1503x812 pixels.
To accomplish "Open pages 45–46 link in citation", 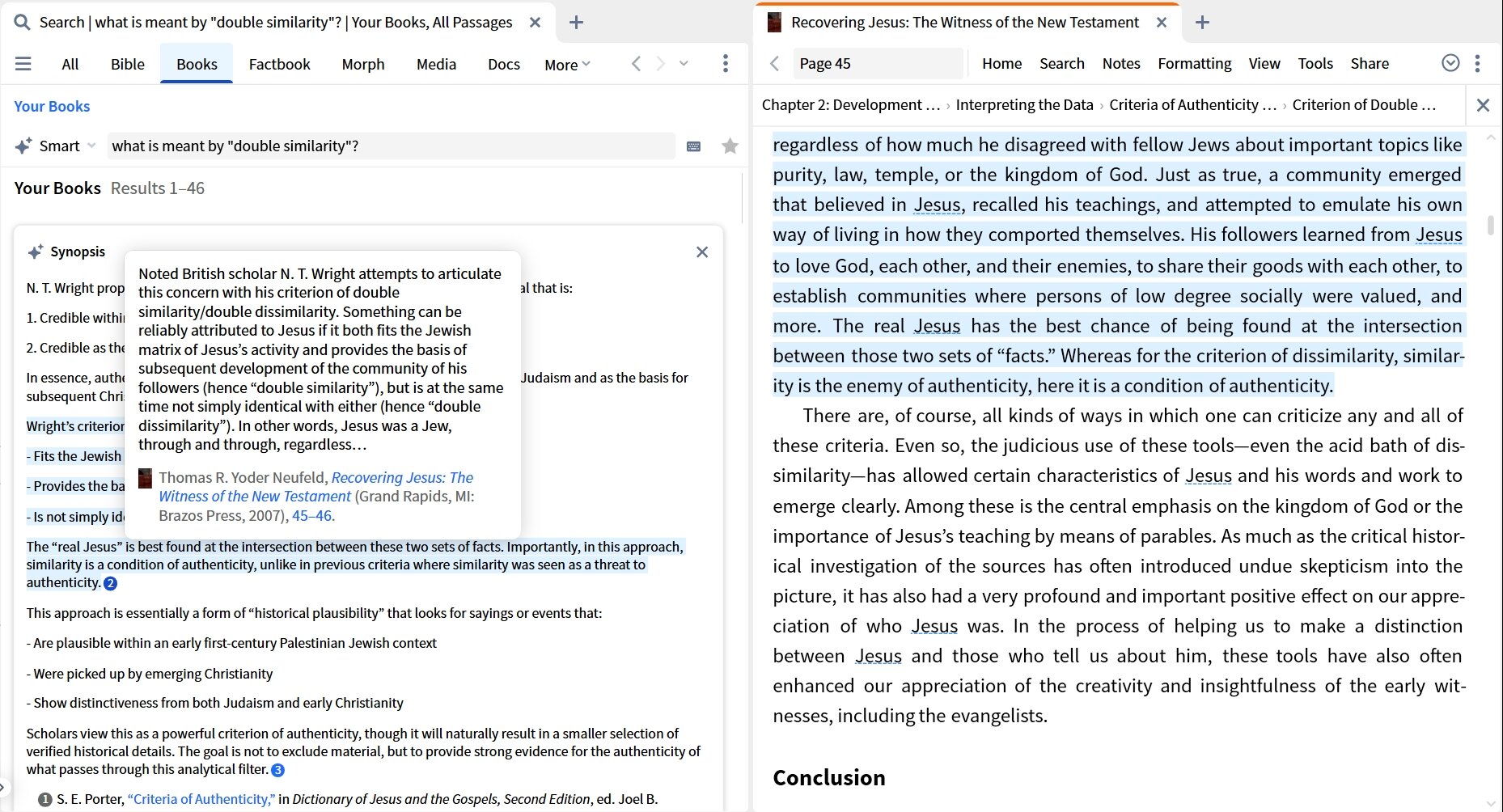I will 312,516.
